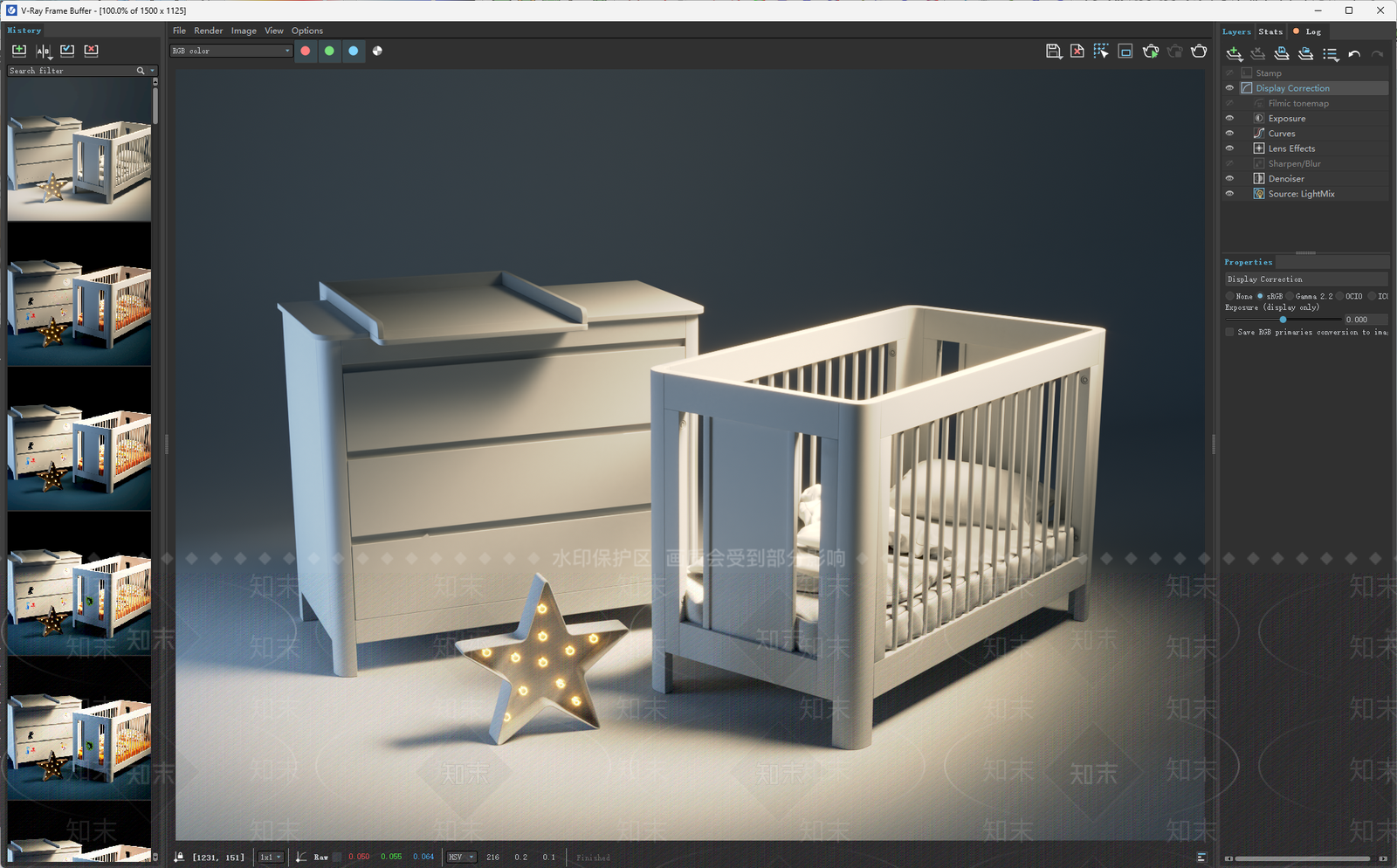This screenshot has width=1397, height=868.
Task: Click the Source: LightMix layer icon
Action: 1259,194
